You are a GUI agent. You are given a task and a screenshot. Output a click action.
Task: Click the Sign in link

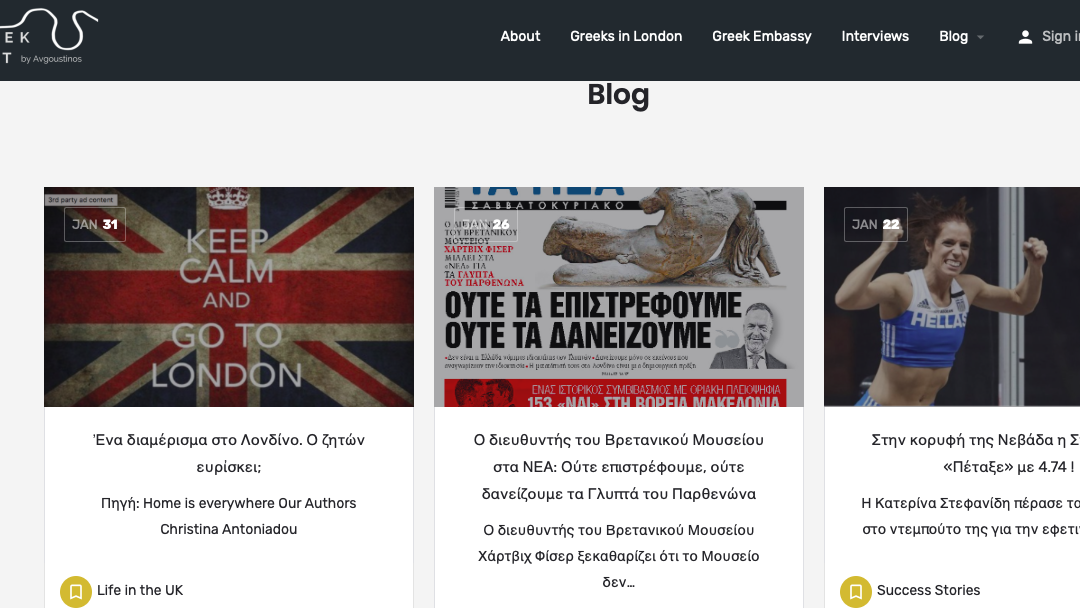tap(1061, 36)
